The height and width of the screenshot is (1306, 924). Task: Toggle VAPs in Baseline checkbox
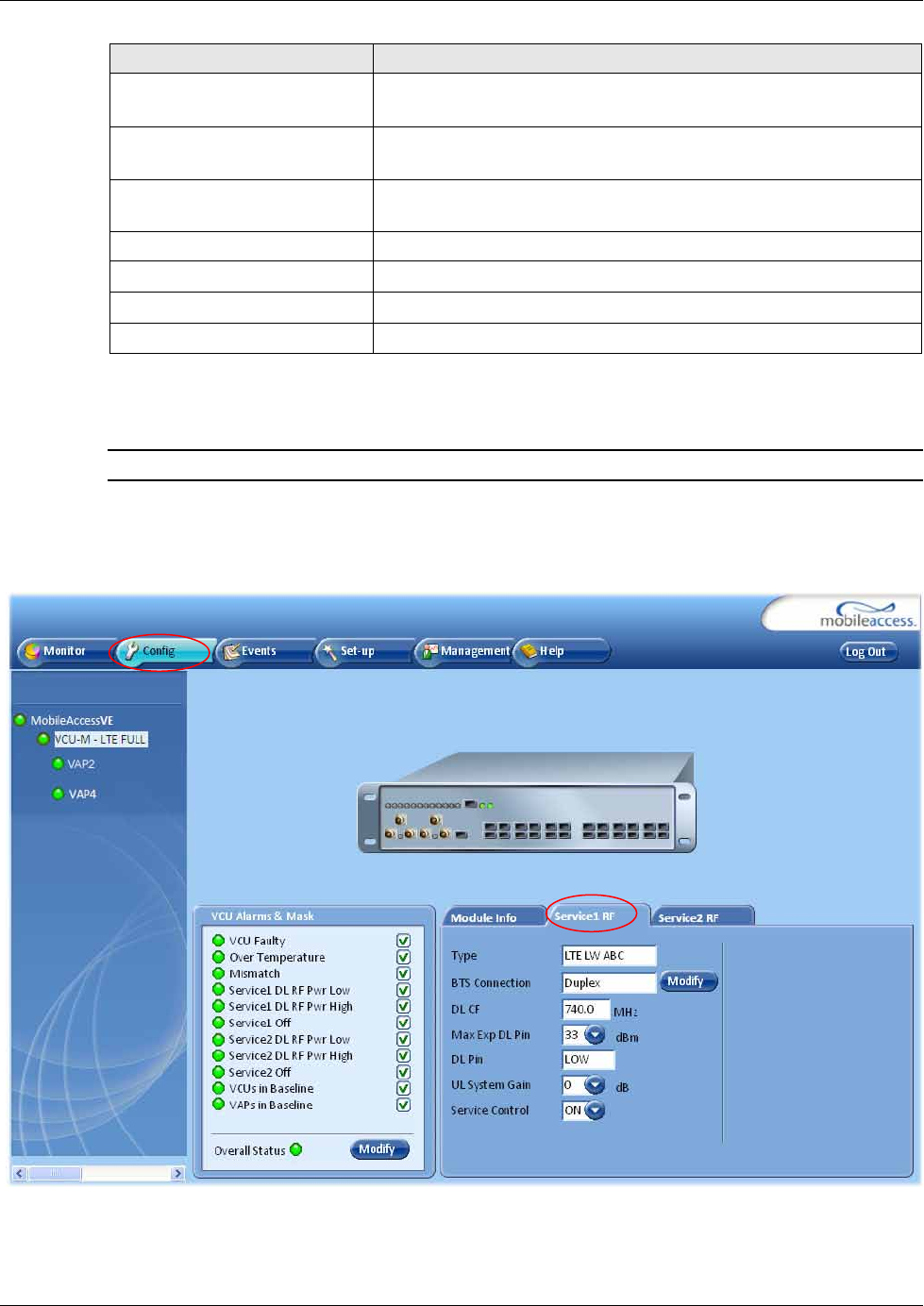(x=403, y=1105)
